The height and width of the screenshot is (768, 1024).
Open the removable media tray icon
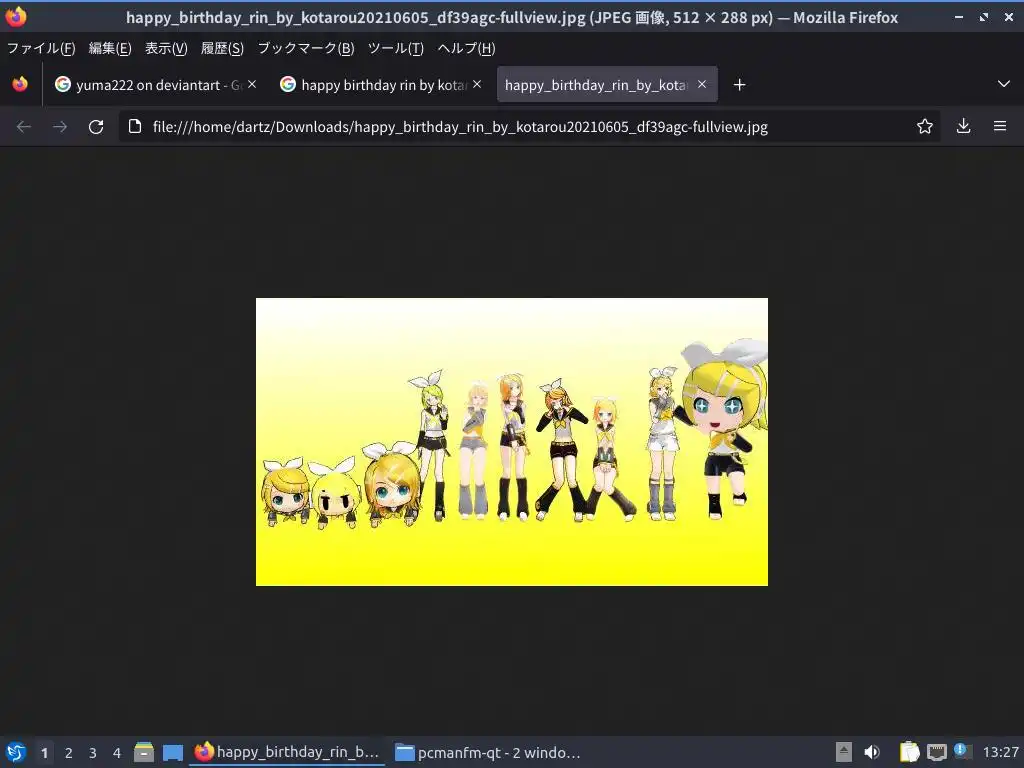click(844, 752)
